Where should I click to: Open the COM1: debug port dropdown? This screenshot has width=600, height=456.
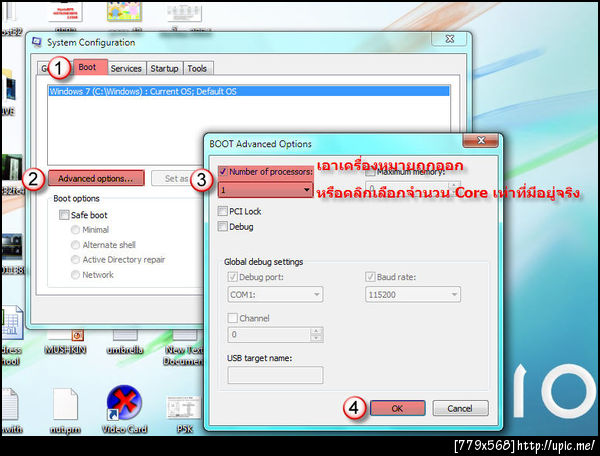click(275, 295)
